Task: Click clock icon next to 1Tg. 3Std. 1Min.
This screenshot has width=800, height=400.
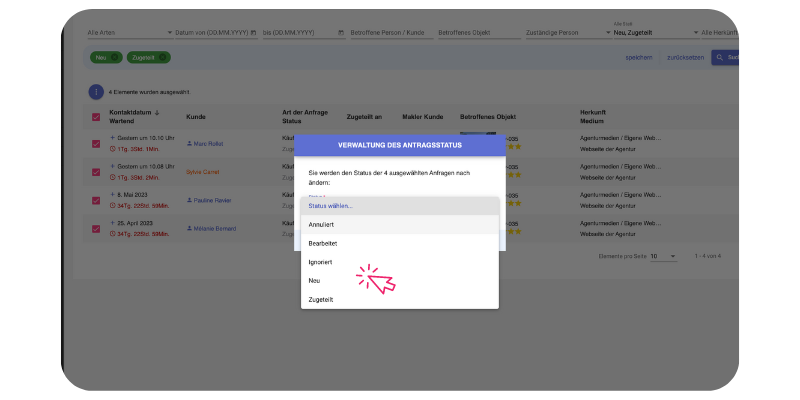Action: pyautogui.click(x=113, y=149)
